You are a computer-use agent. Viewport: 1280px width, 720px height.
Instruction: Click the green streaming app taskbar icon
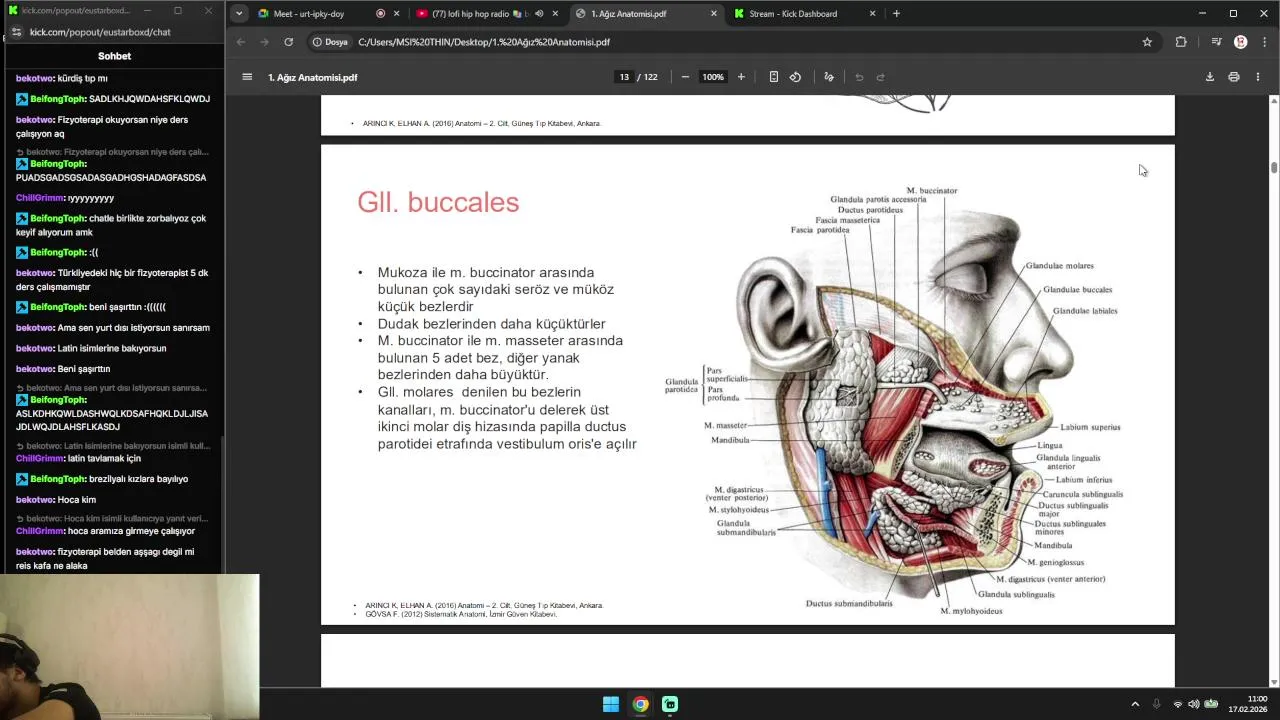[x=670, y=704]
